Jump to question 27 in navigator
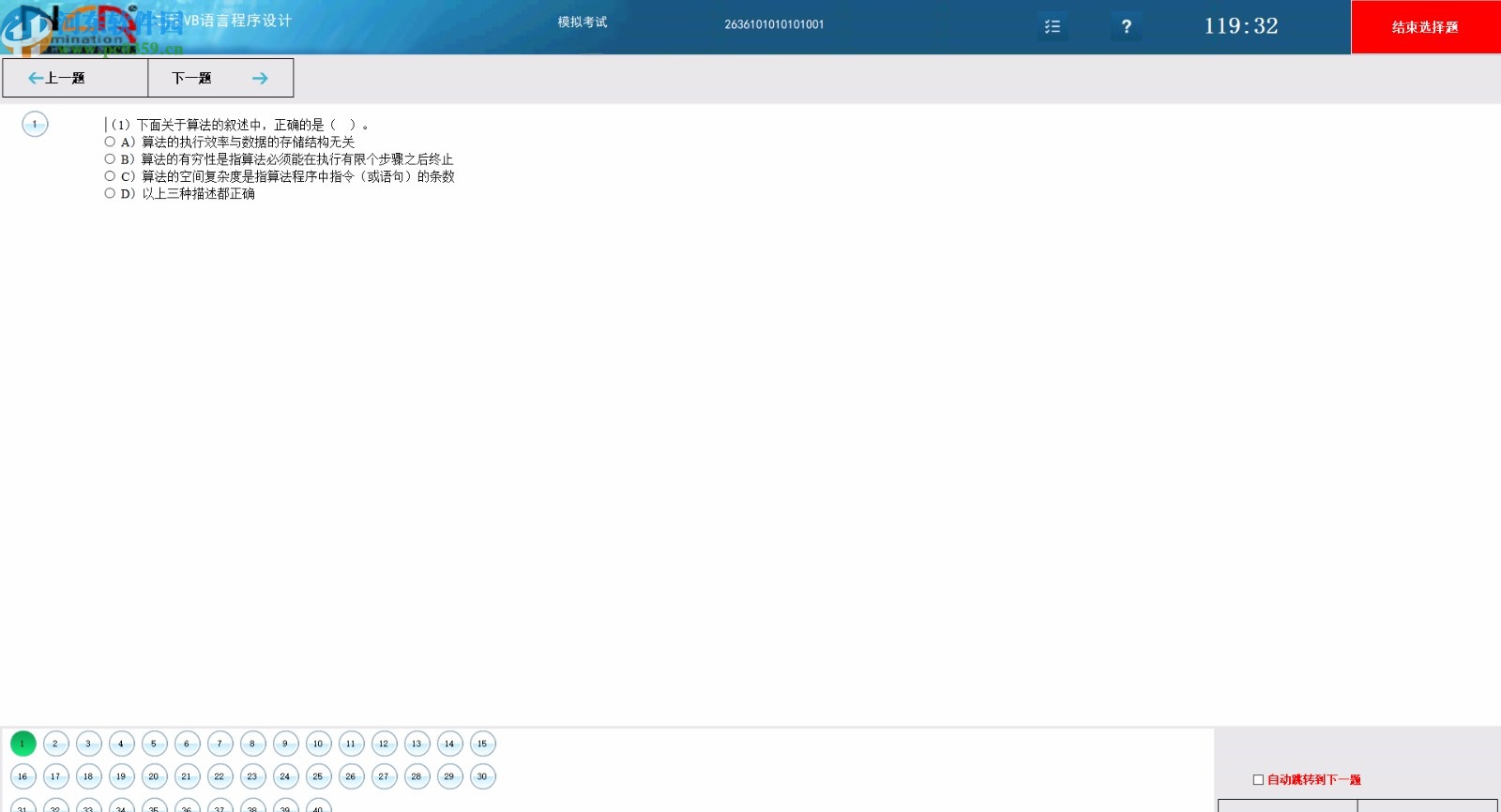The image size is (1501, 812). click(x=384, y=776)
